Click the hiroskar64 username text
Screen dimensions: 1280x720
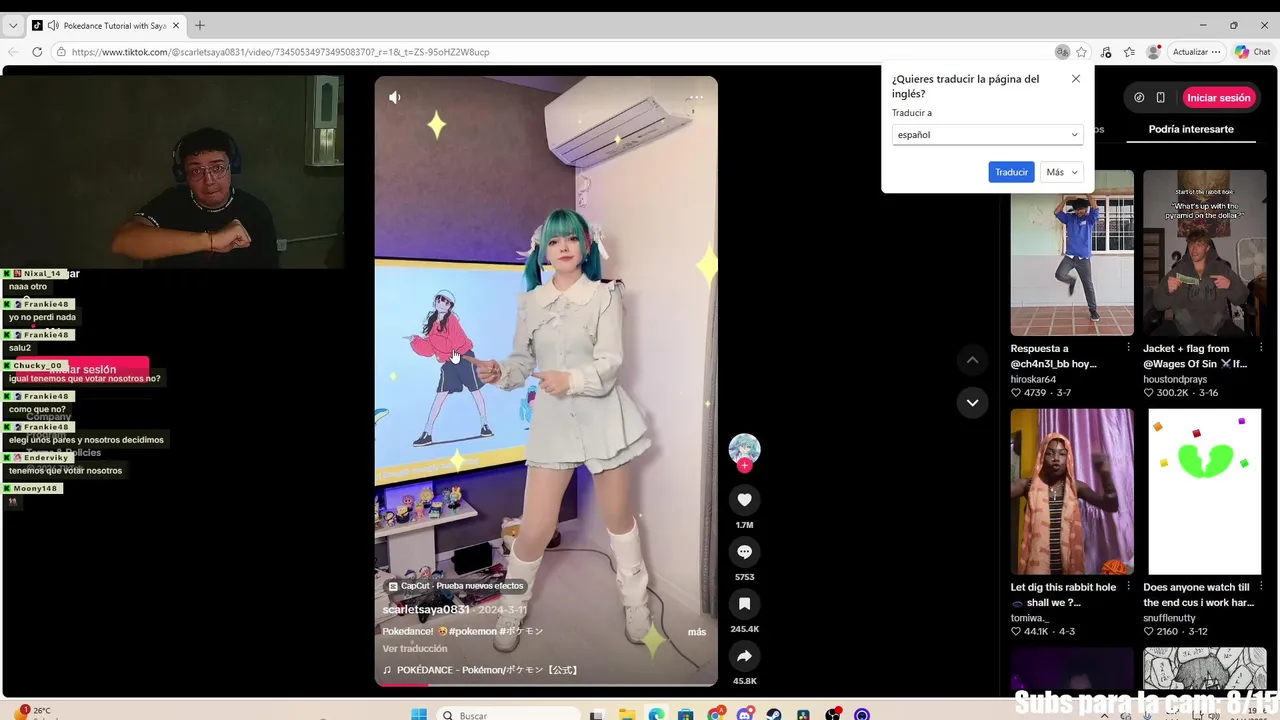coord(1033,380)
